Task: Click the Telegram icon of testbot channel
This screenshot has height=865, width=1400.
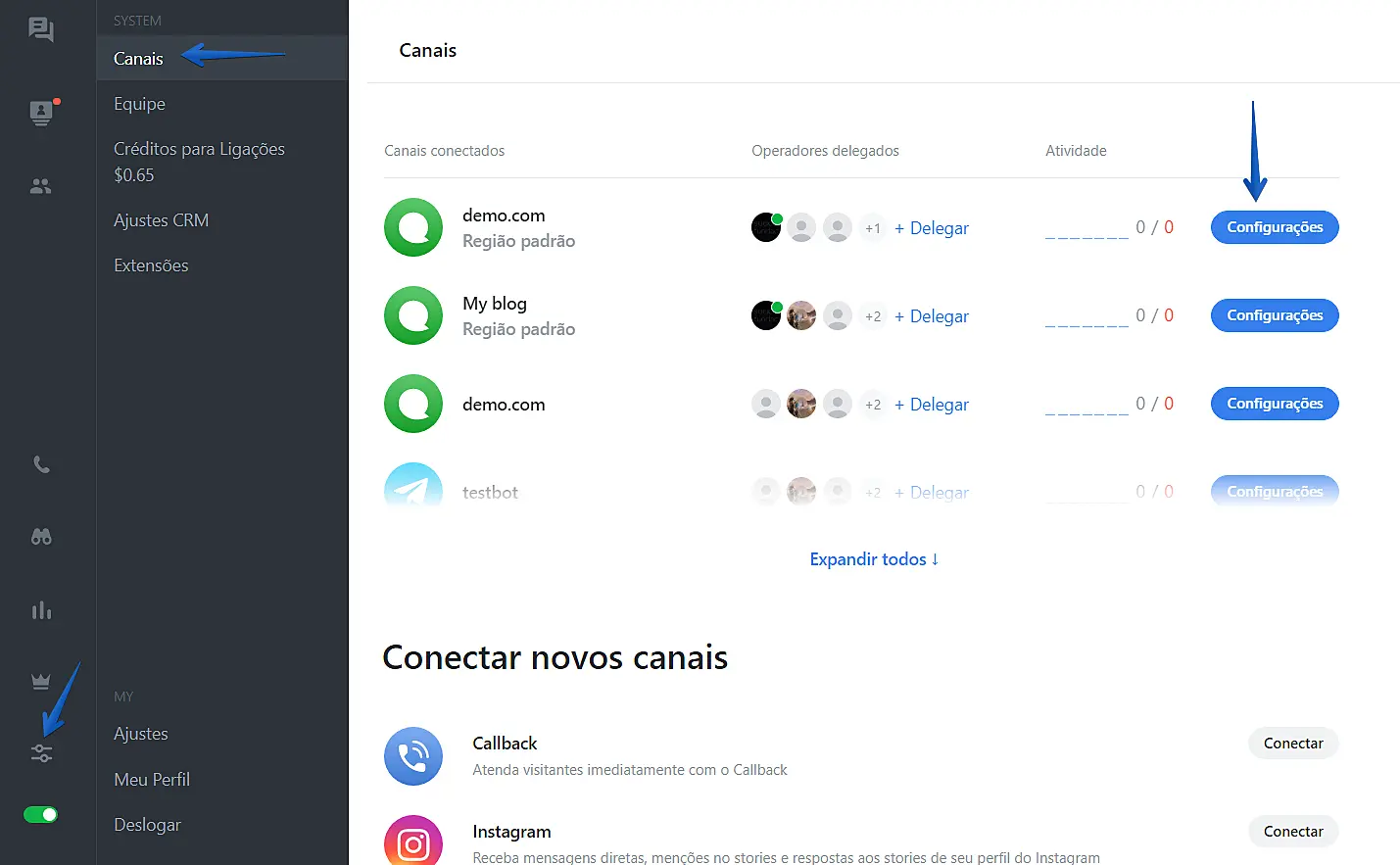Action: [413, 487]
